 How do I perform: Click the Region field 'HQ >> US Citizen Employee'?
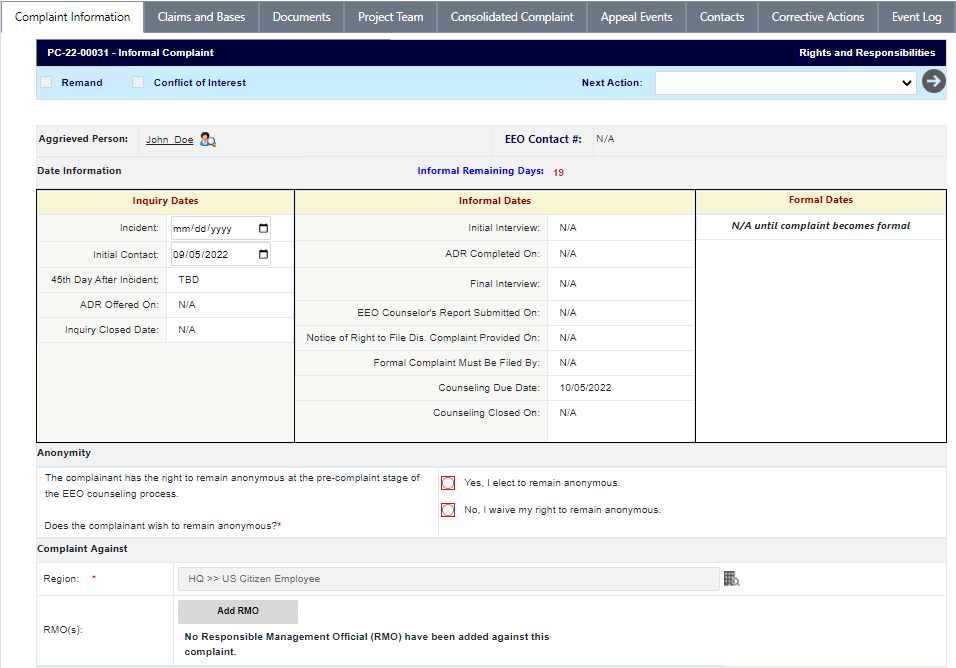coord(449,579)
